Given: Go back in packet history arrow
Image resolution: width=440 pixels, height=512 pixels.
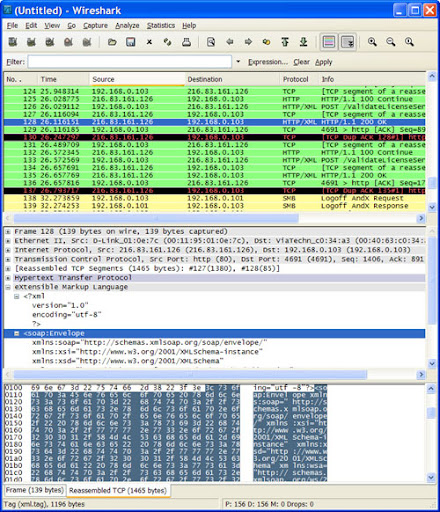Looking at the screenshot, I should (x=229, y=42).
